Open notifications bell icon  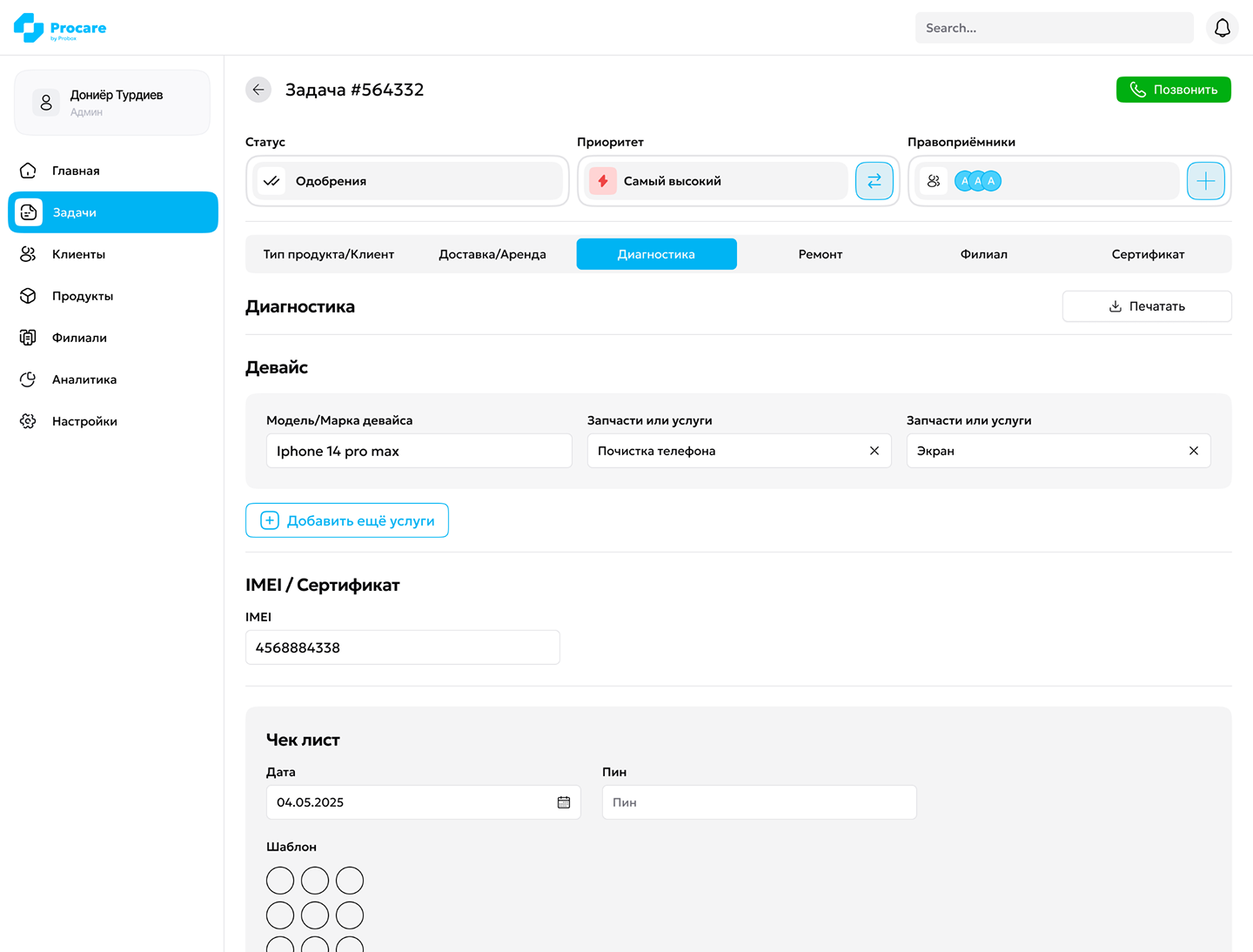point(1222,28)
